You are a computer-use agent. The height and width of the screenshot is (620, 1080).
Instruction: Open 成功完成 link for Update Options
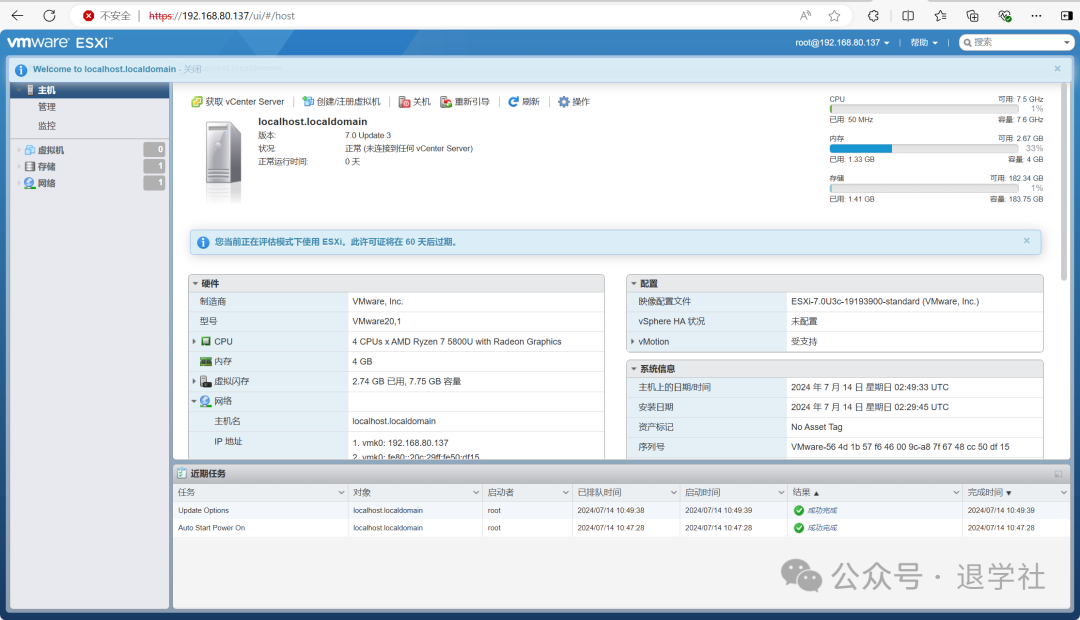pos(822,510)
